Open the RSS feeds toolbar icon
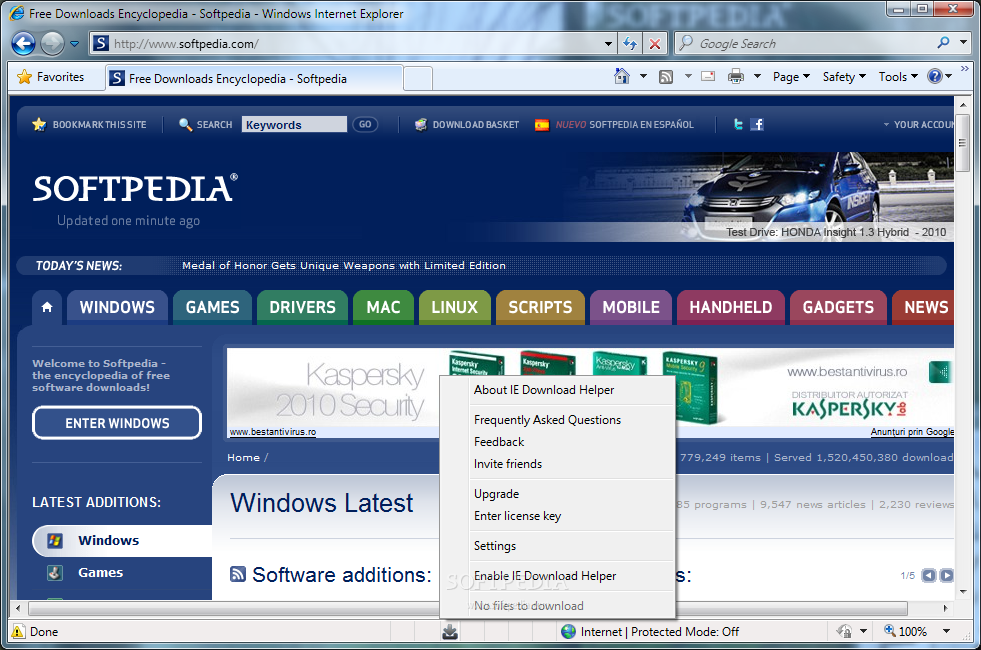The width and height of the screenshot is (981, 650). pyautogui.click(x=666, y=77)
